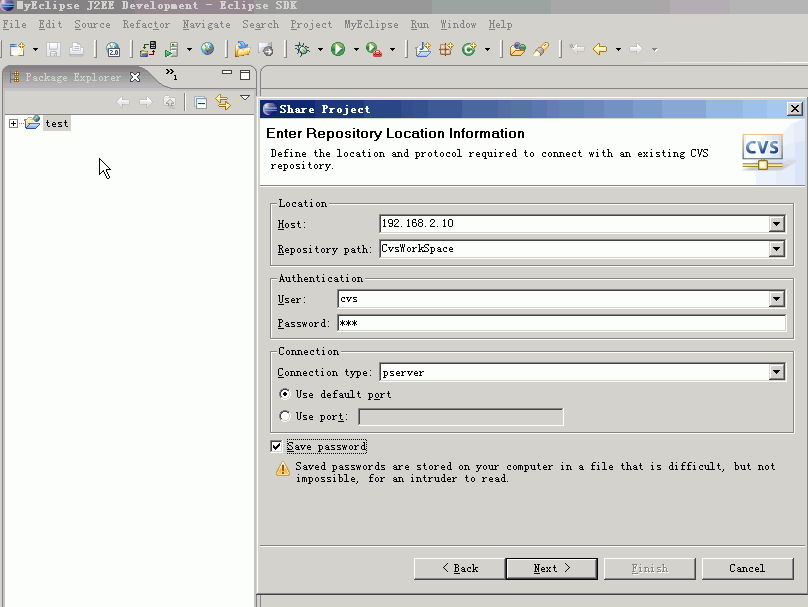The width and height of the screenshot is (808, 607).
Task: Open the Host dropdown list
Action: [x=777, y=224]
